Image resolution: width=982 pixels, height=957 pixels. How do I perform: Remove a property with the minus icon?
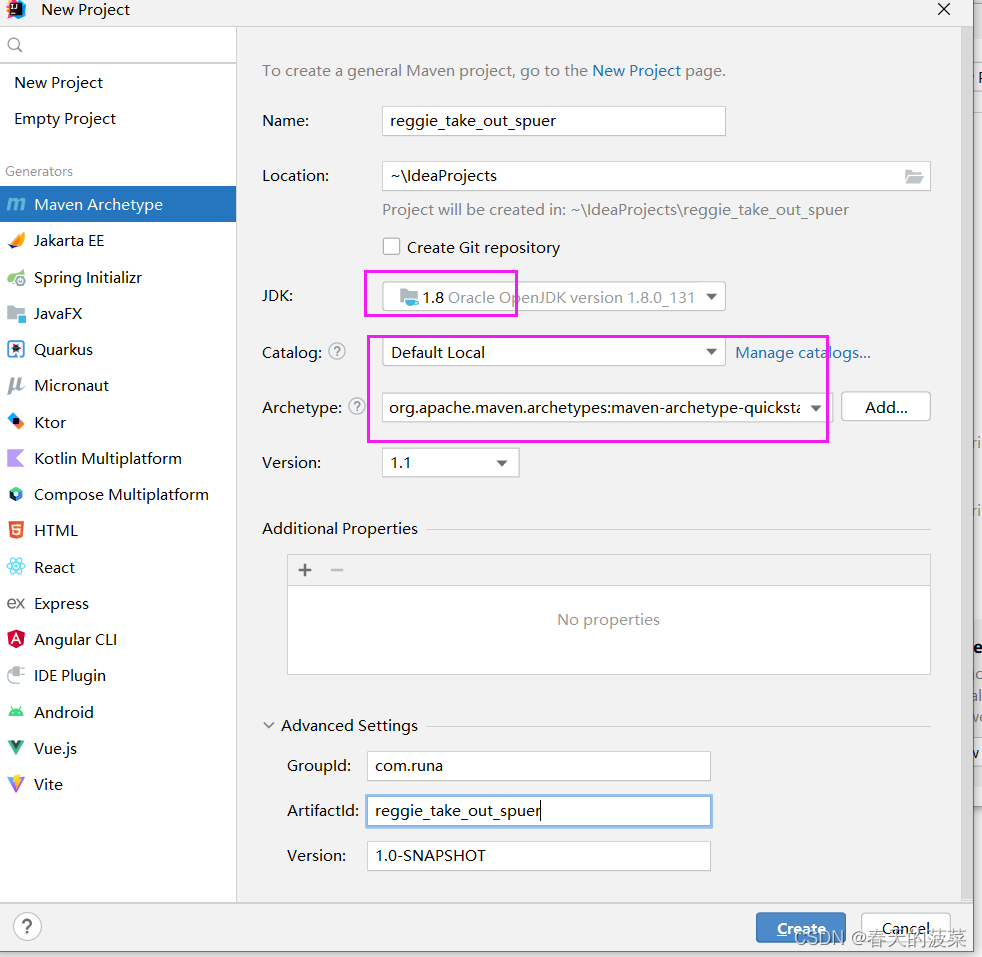[x=337, y=570]
